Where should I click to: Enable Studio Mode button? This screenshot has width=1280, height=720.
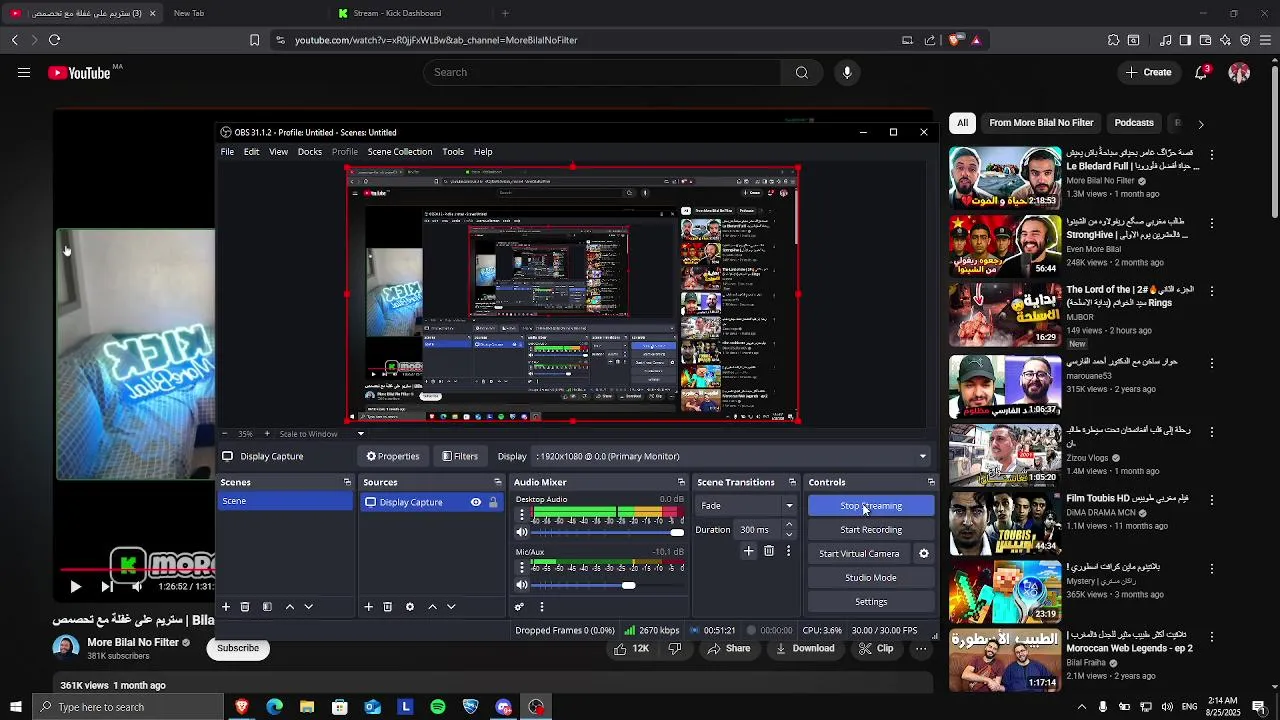tap(871, 578)
